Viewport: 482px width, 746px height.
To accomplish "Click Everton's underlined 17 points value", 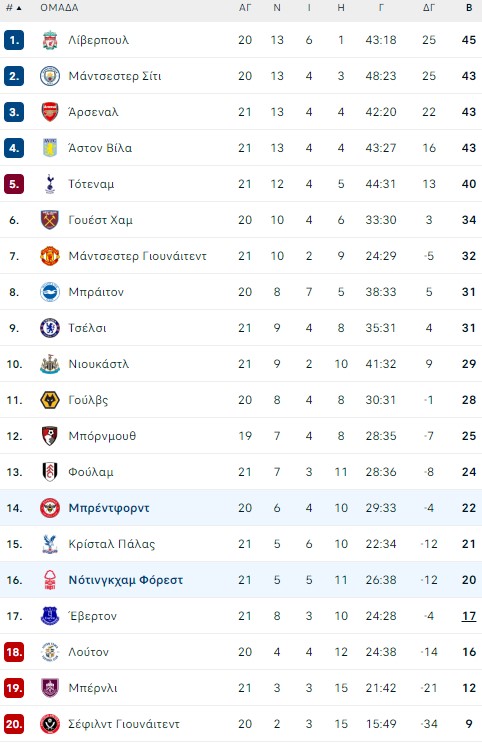I will coord(469,616).
